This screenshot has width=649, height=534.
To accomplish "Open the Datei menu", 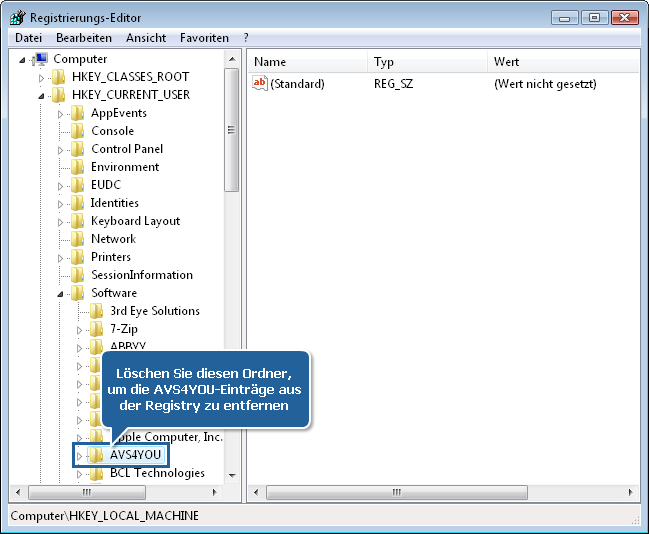I will pyautogui.click(x=29, y=38).
